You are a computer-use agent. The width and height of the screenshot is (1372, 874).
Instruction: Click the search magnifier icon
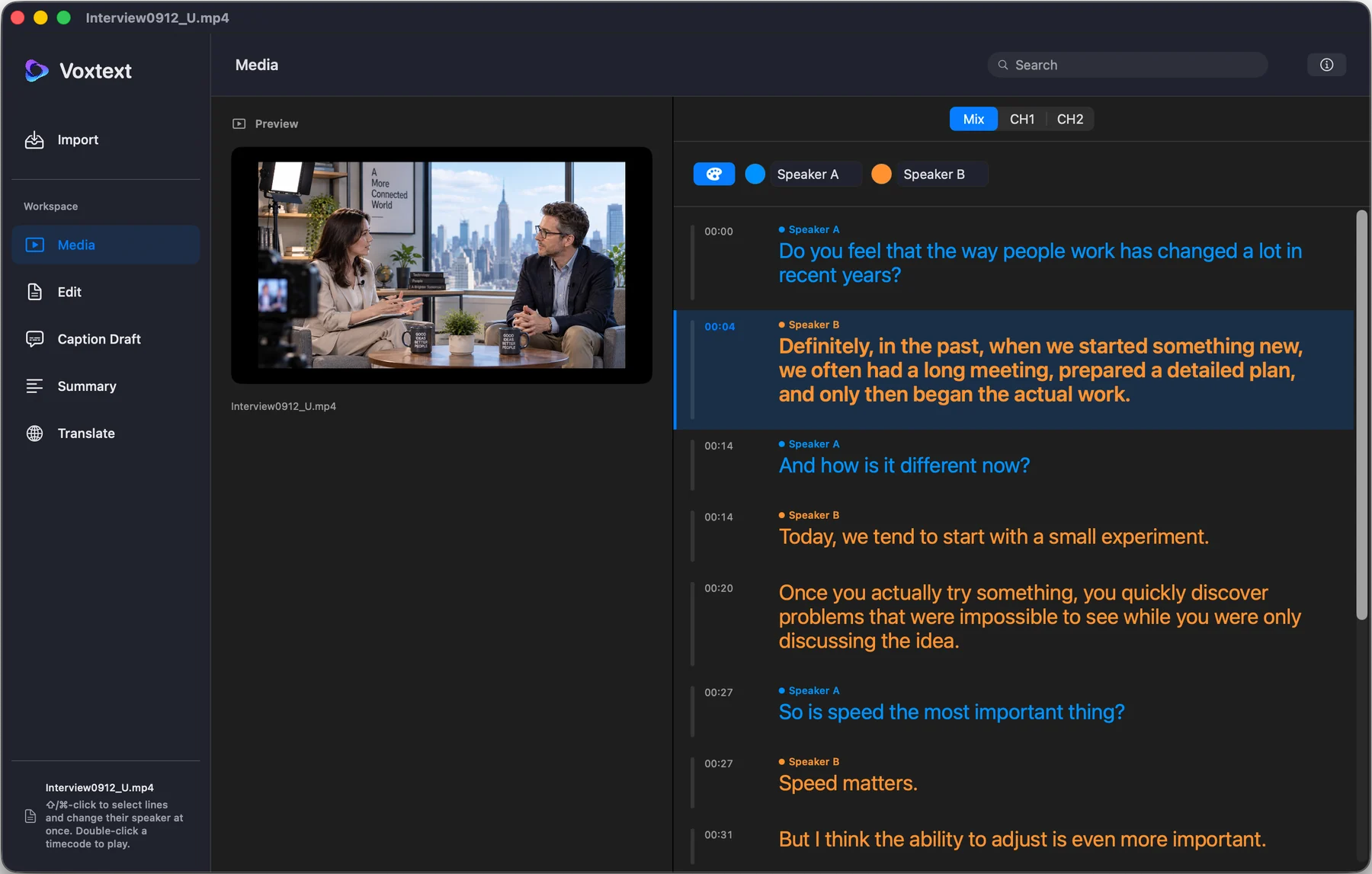(1003, 65)
